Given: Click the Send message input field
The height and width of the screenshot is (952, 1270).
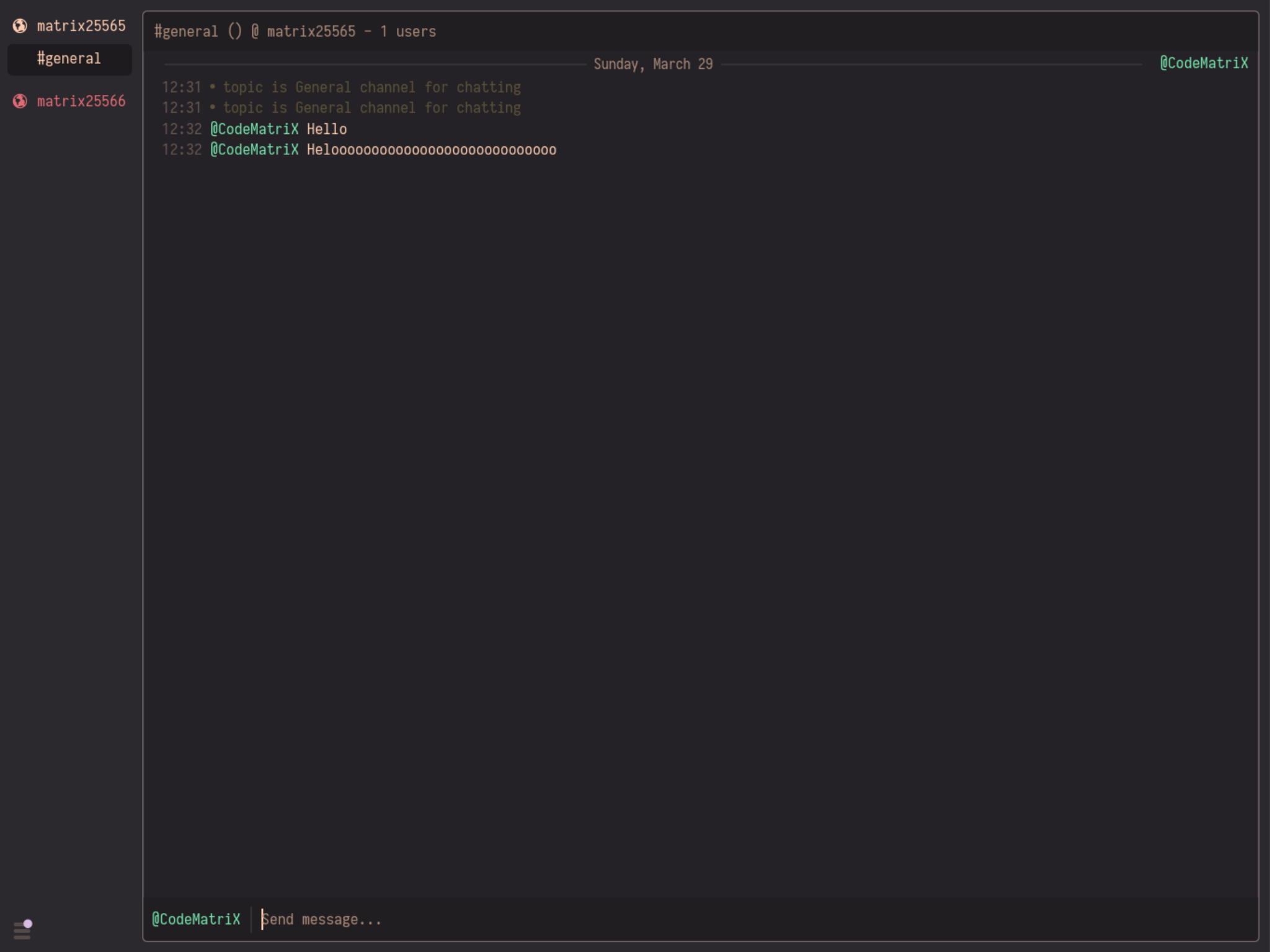Looking at the screenshot, I should [x=755, y=919].
